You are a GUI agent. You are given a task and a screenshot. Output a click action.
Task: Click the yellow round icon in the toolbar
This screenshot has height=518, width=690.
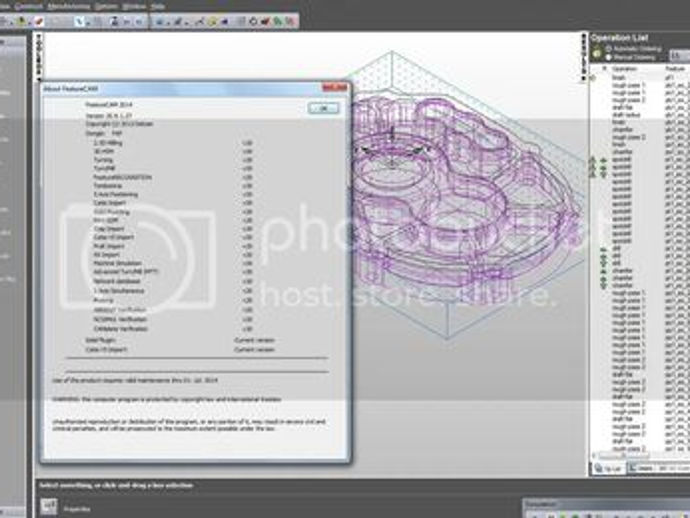(x=212, y=21)
